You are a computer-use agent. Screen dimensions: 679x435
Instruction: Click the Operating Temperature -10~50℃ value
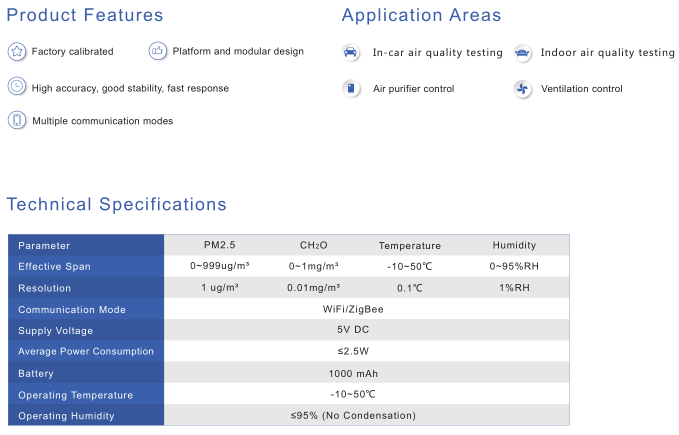pyautogui.click(x=353, y=394)
